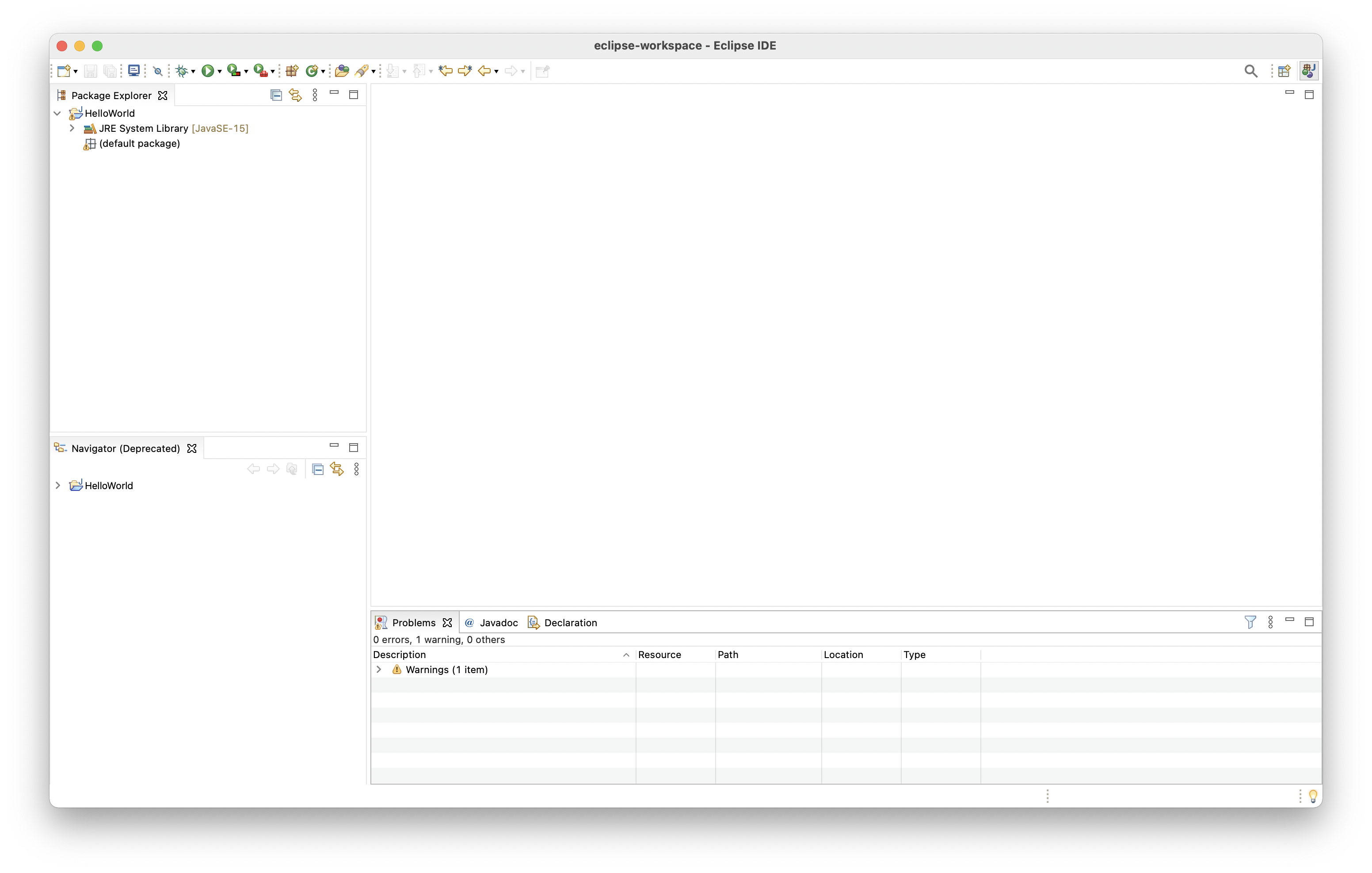The width and height of the screenshot is (1372, 873).
Task: Click the tip of the day lightbulb
Action: pyautogui.click(x=1313, y=796)
